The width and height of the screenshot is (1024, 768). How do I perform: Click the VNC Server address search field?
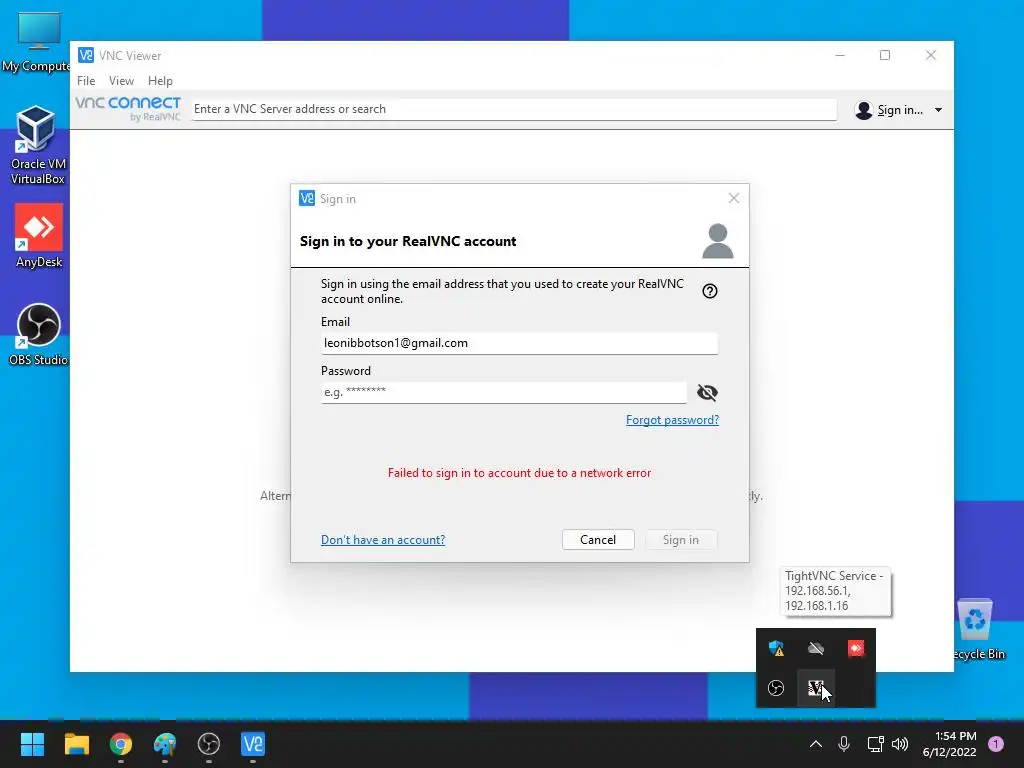pos(513,109)
